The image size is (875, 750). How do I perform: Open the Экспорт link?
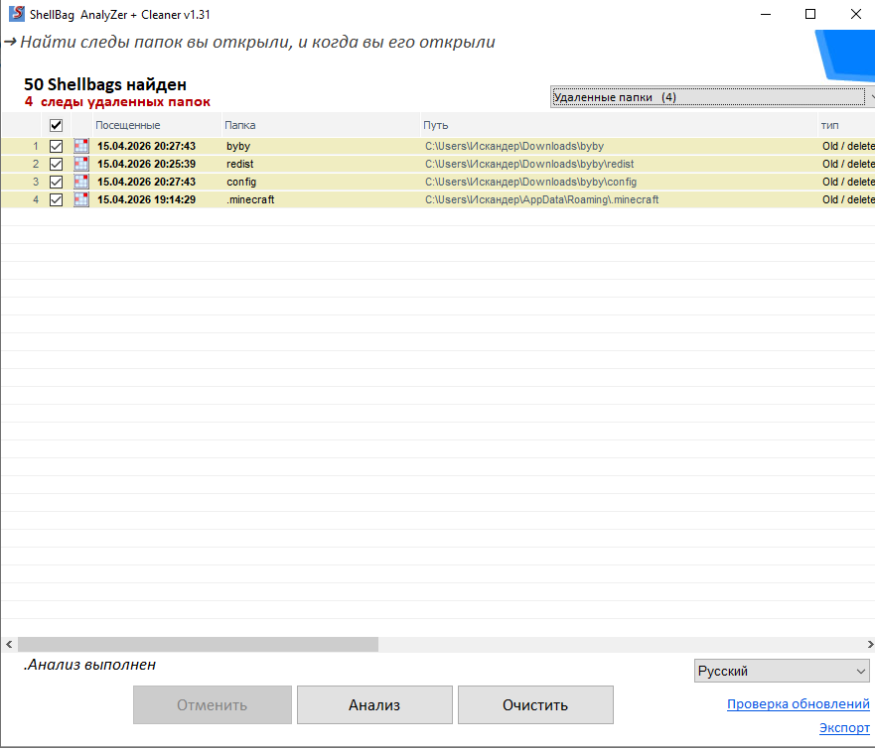pos(844,728)
